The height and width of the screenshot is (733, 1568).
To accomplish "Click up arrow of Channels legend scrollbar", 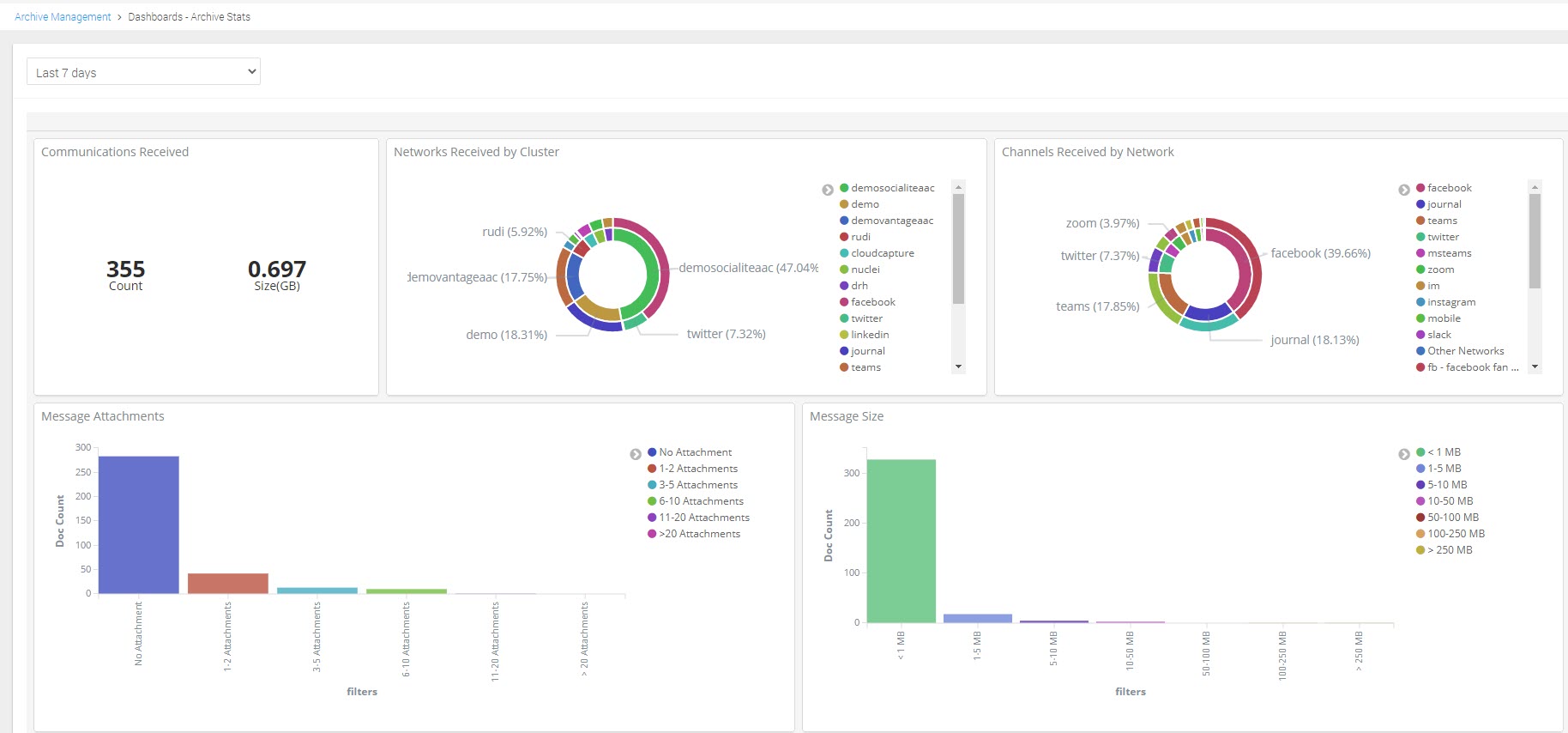I will [1535, 187].
